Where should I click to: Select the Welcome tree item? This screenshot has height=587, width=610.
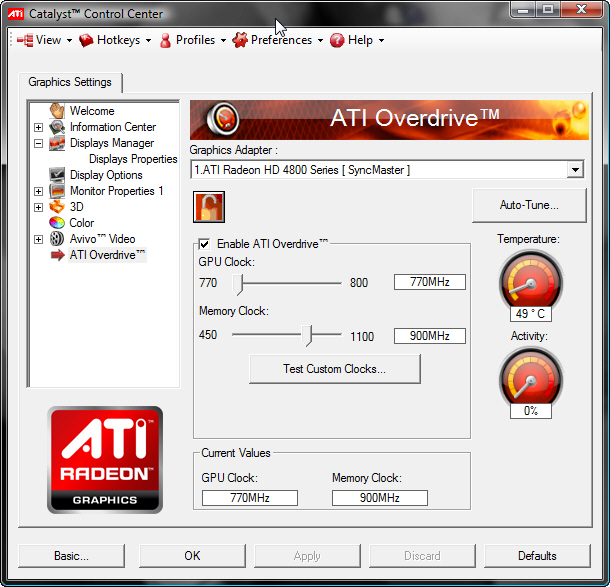click(x=92, y=111)
